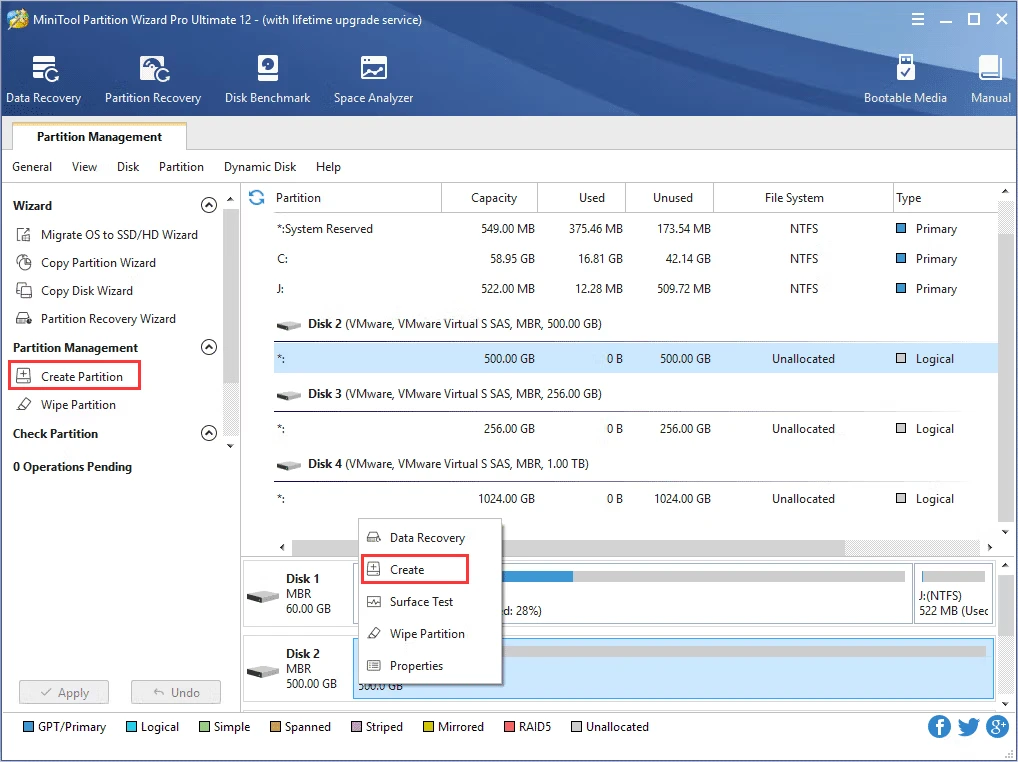Screen dimensions: 1018x762
Task: Open the Data Recovery tool
Action: (x=43, y=78)
